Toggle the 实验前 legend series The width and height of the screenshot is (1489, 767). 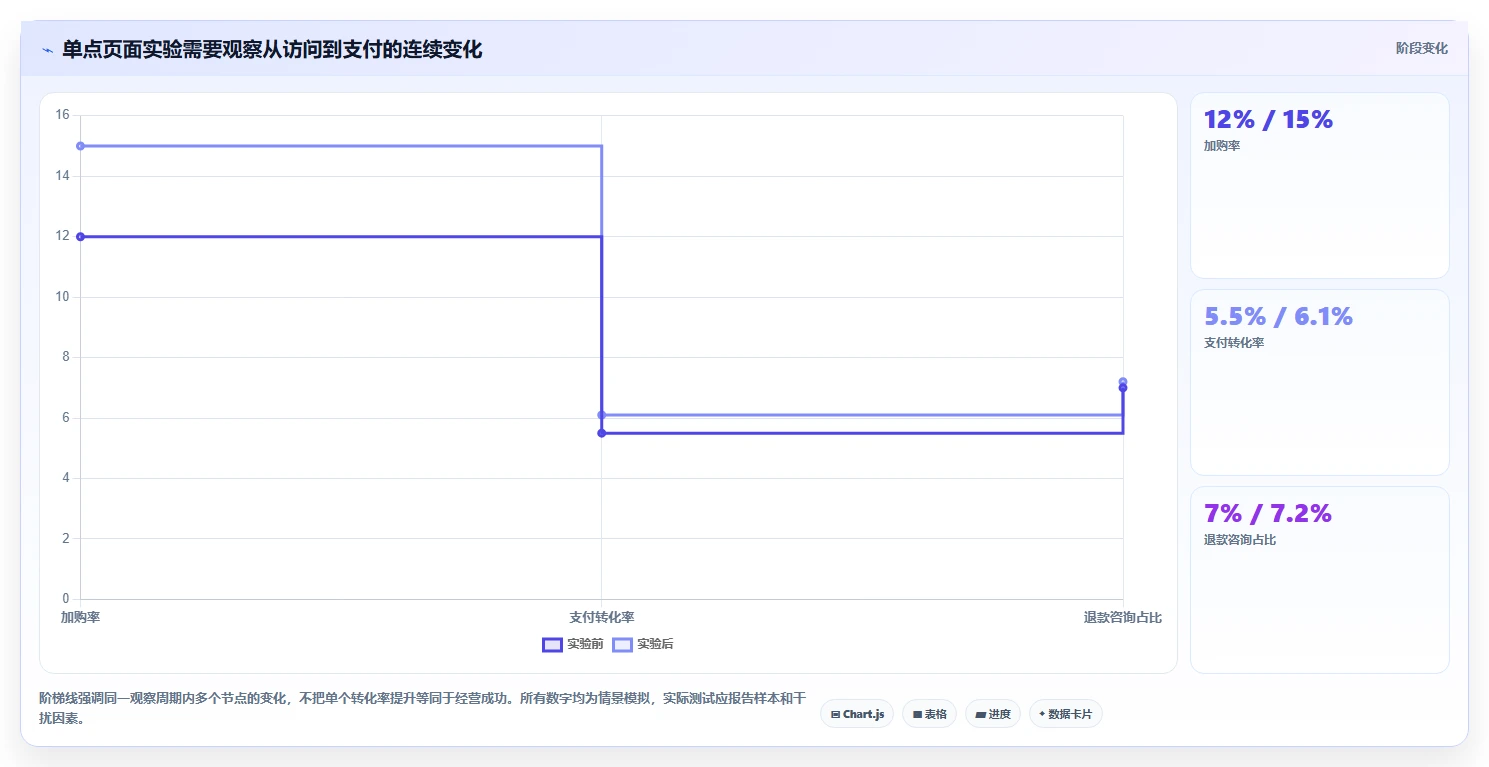coord(573,644)
